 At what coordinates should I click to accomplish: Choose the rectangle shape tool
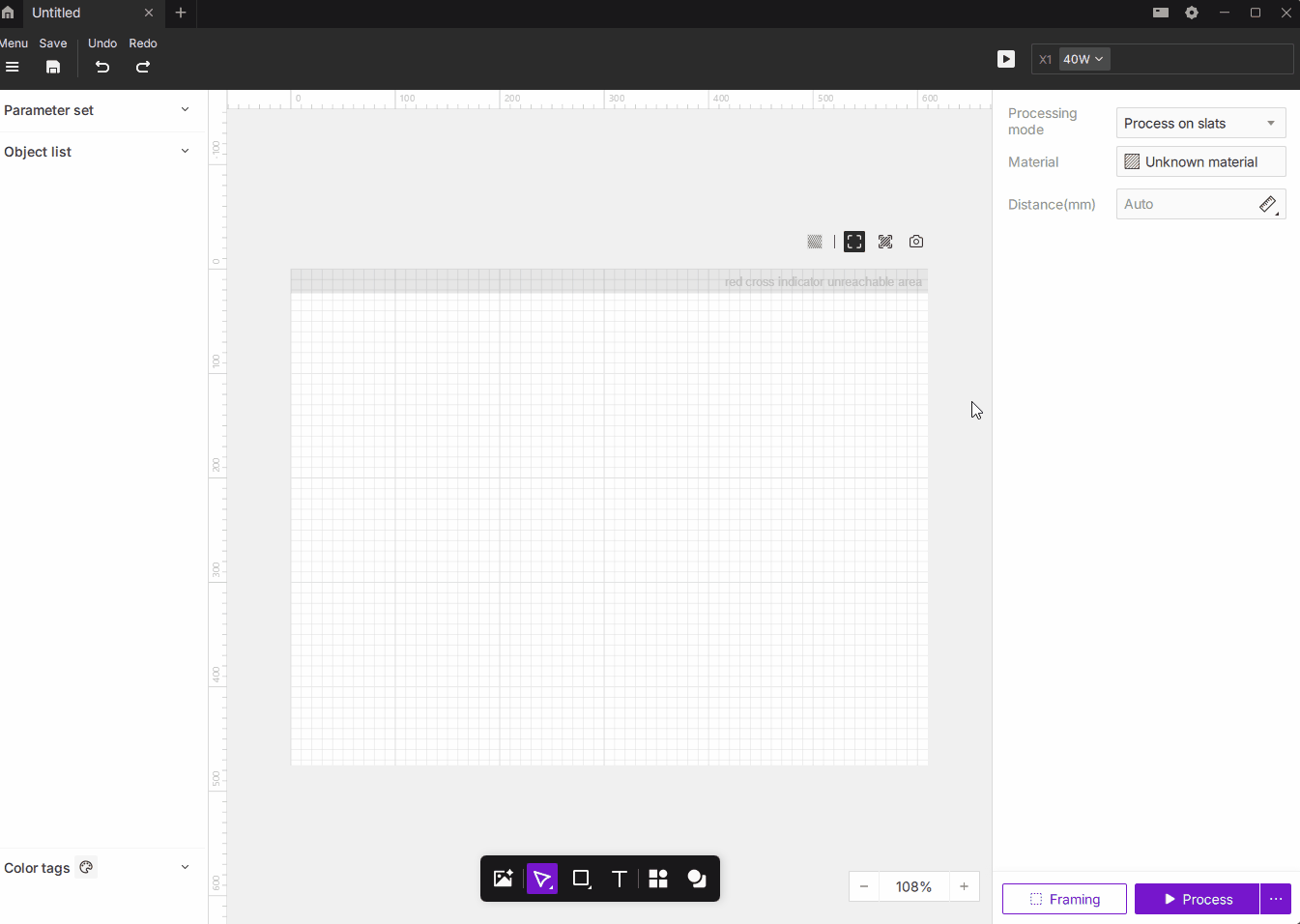tap(581, 879)
